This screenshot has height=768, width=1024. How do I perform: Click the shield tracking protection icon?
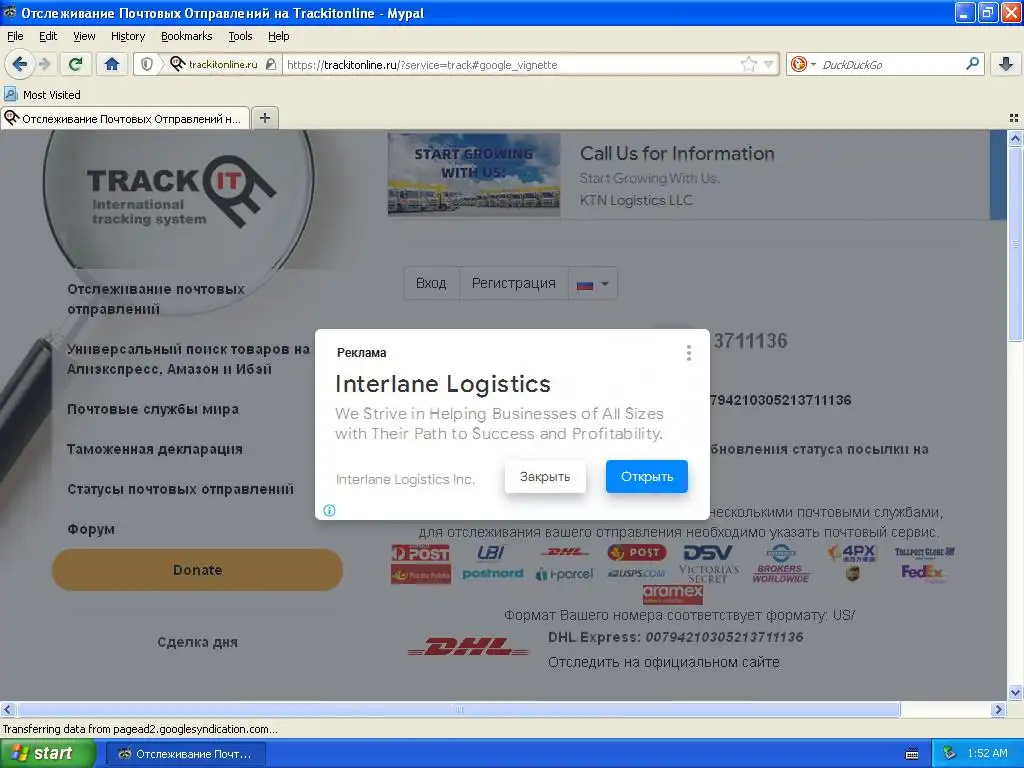click(x=147, y=64)
